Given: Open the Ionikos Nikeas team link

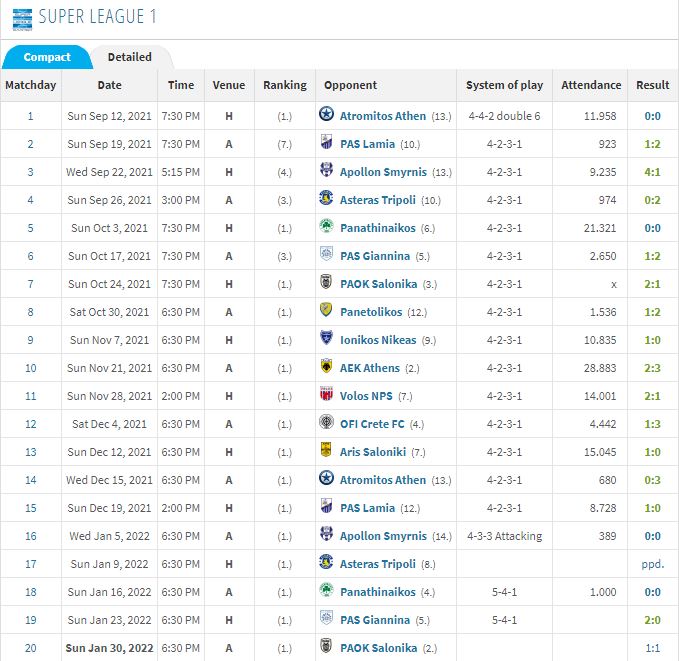Looking at the screenshot, I should pos(378,340).
